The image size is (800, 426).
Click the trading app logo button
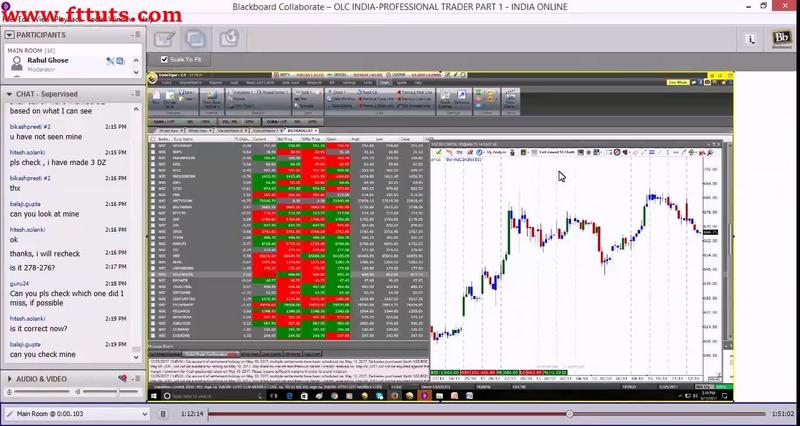(x=152, y=77)
